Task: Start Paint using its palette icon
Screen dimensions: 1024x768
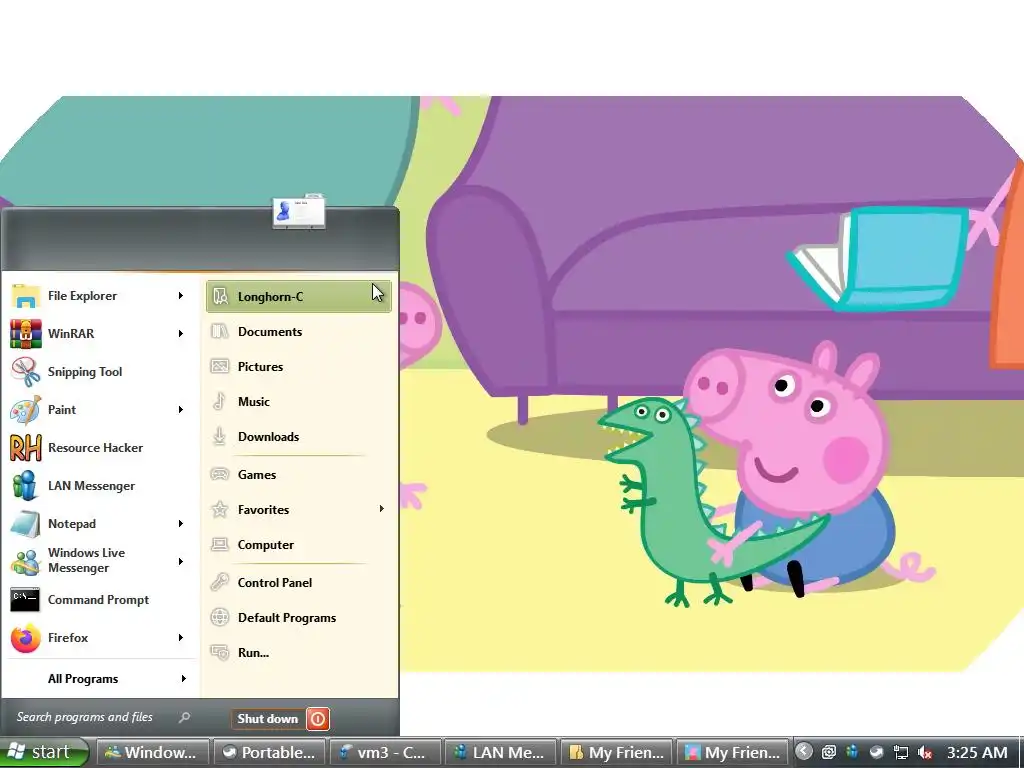Action: coord(25,410)
